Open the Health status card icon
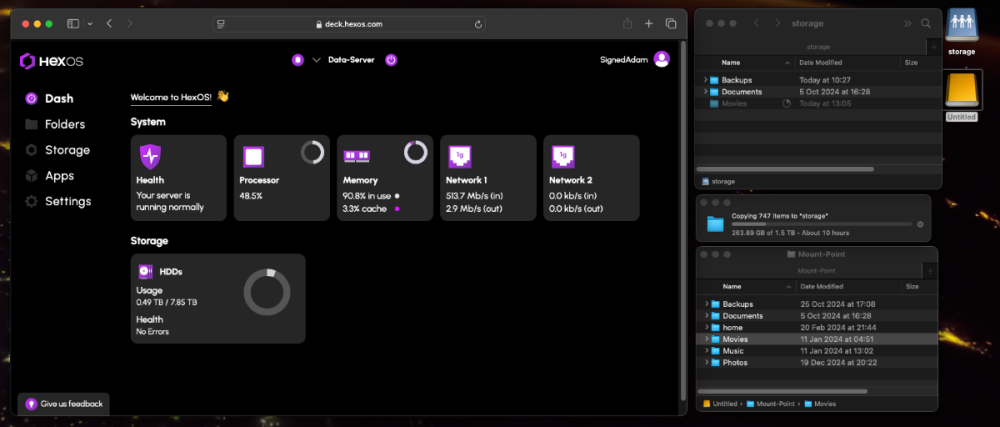This screenshot has height=427, width=1000. 150,156
